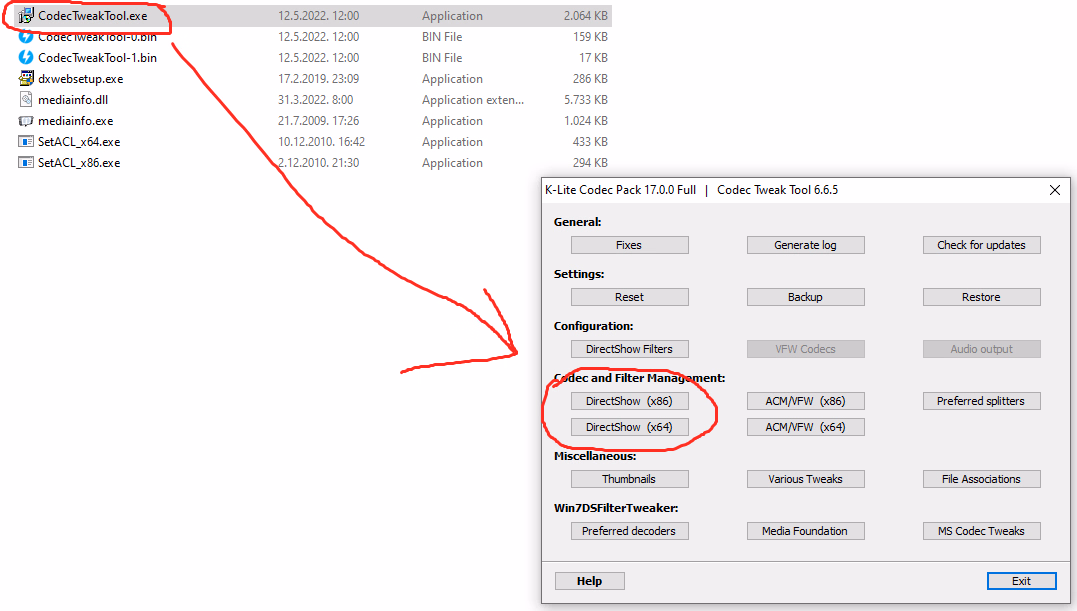Open the Backup settings button
This screenshot has width=1077, height=611.
pyautogui.click(x=805, y=297)
